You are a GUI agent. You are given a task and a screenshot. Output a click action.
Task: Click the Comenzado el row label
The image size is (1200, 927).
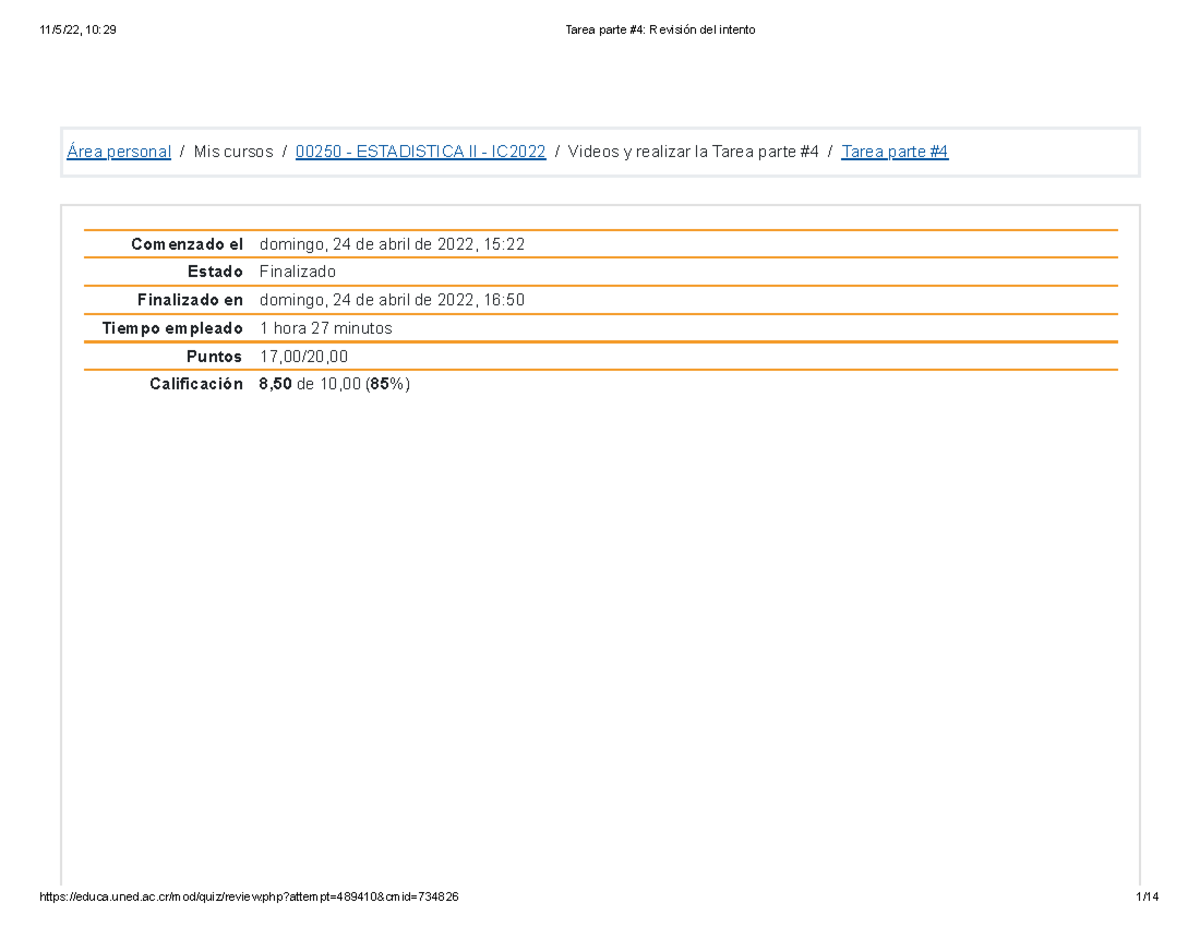[x=186, y=244]
